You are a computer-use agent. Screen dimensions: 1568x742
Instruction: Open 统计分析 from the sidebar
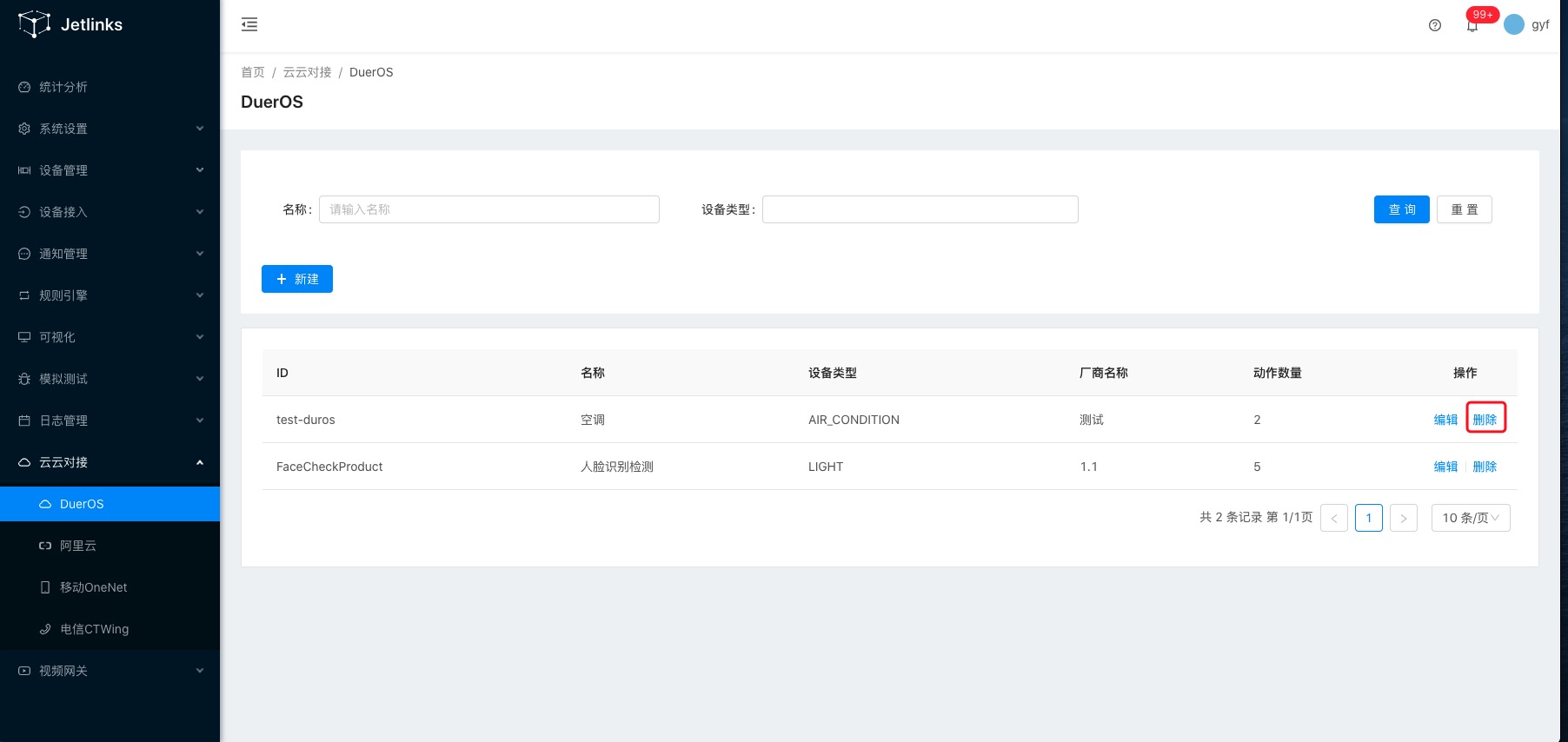point(63,87)
